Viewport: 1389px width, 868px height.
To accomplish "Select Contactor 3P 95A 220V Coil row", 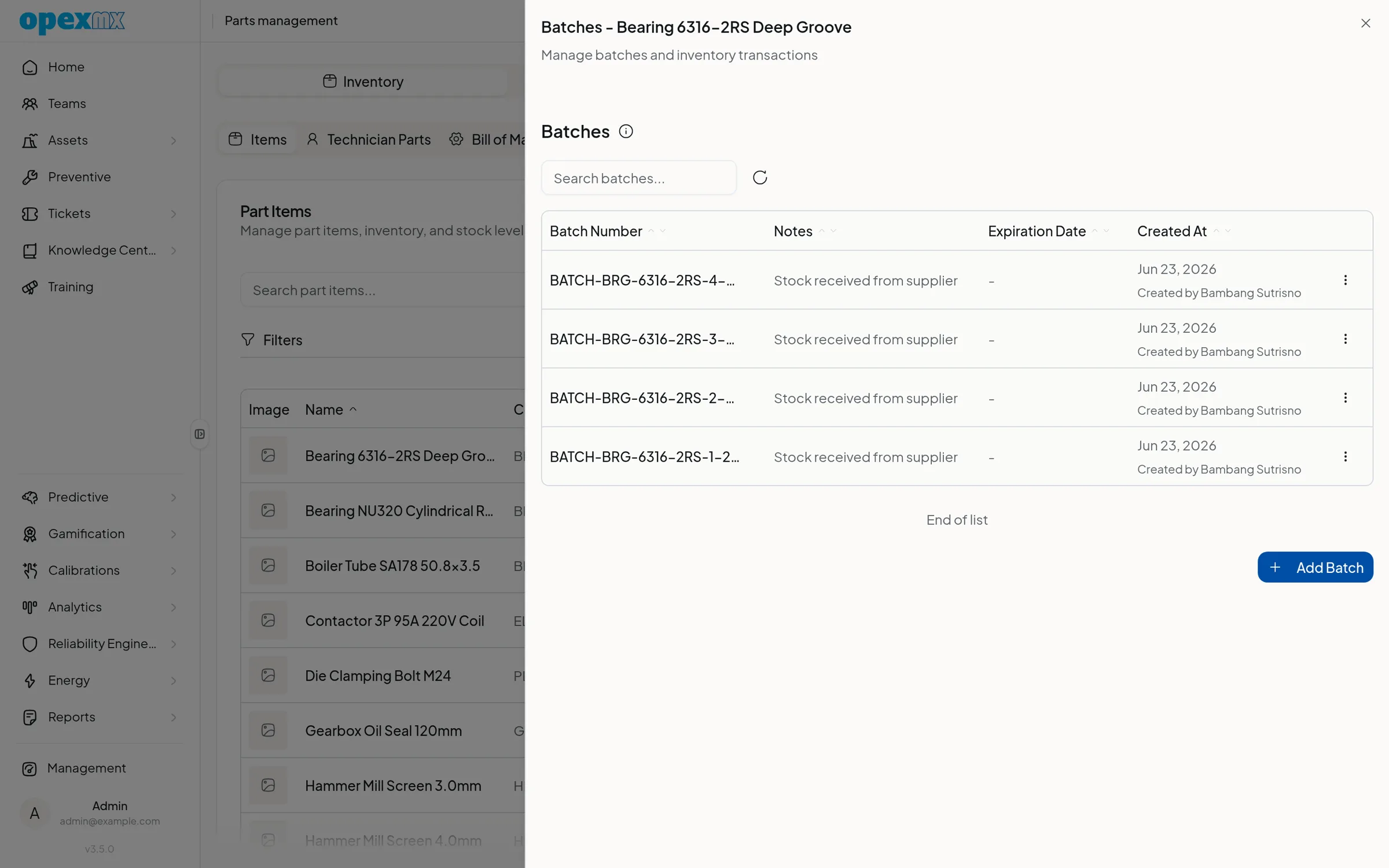I will point(383,620).
